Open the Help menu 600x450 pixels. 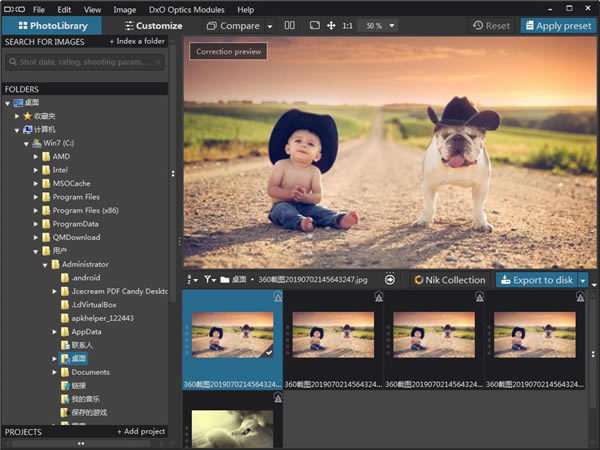click(x=245, y=10)
